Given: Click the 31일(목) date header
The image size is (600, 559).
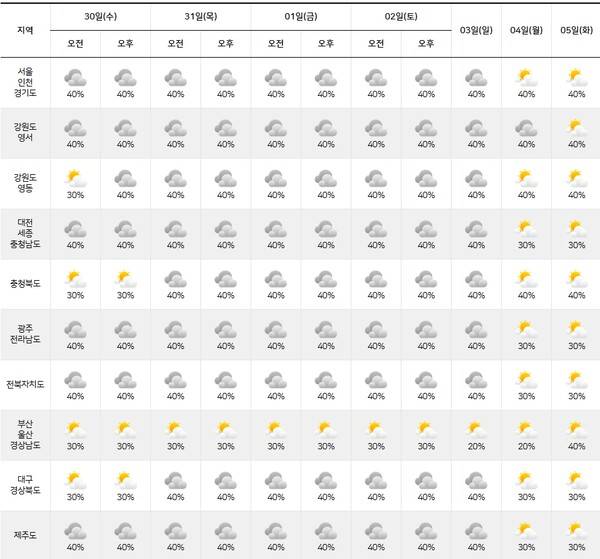Looking at the screenshot, I should click(201, 16).
